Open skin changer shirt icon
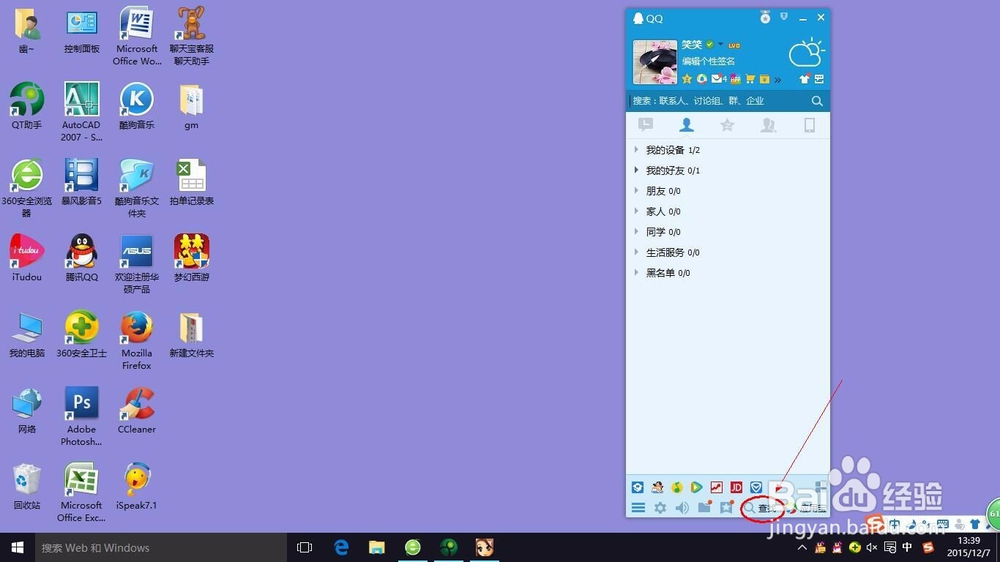Screen dimensions: 1000x562 click(x=804, y=79)
